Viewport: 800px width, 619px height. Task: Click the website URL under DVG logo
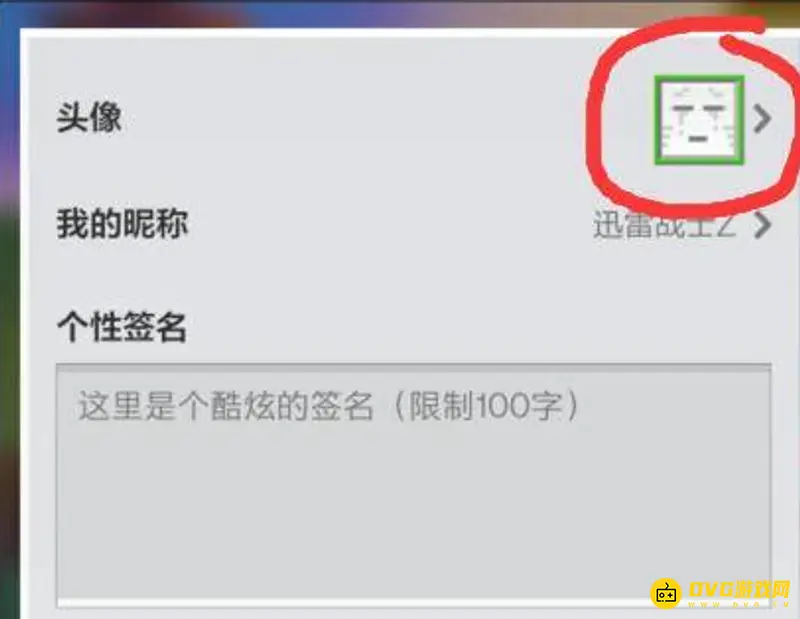pos(739,605)
